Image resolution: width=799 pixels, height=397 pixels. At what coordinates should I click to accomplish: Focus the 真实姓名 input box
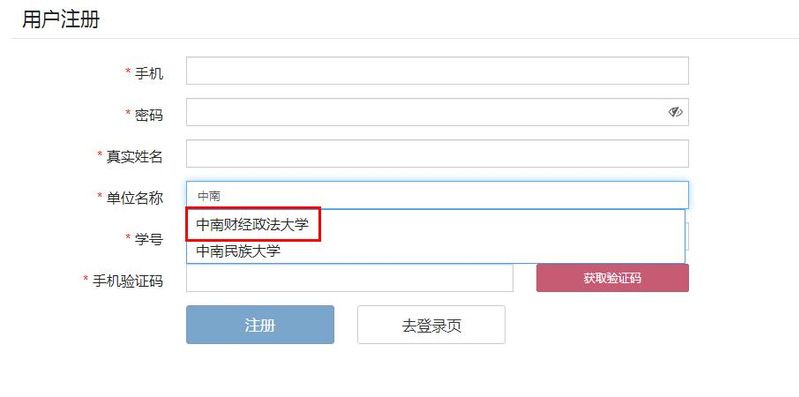click(437, 153)
